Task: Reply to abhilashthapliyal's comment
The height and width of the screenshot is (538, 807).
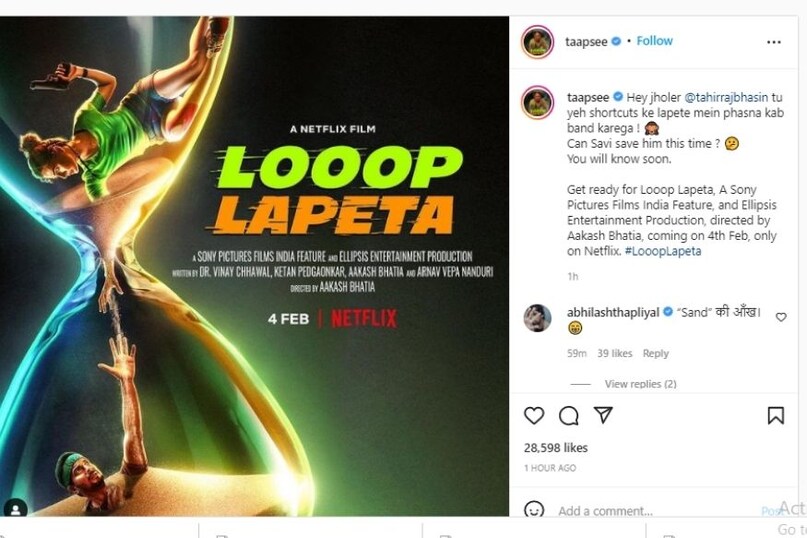Action: tap(655, 353)
